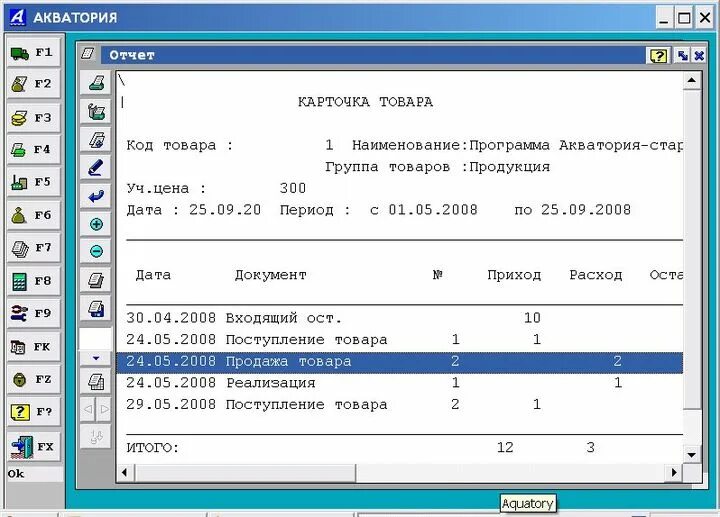Open the F8 calculator module
Screen dimensions: 720x517
(34, 281)
